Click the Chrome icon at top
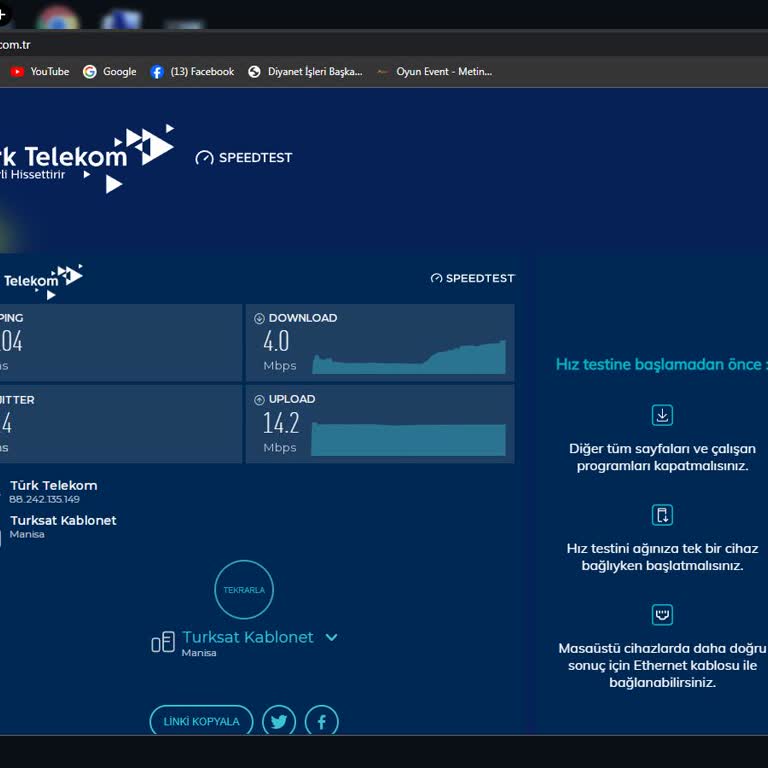 click(58, 19)
